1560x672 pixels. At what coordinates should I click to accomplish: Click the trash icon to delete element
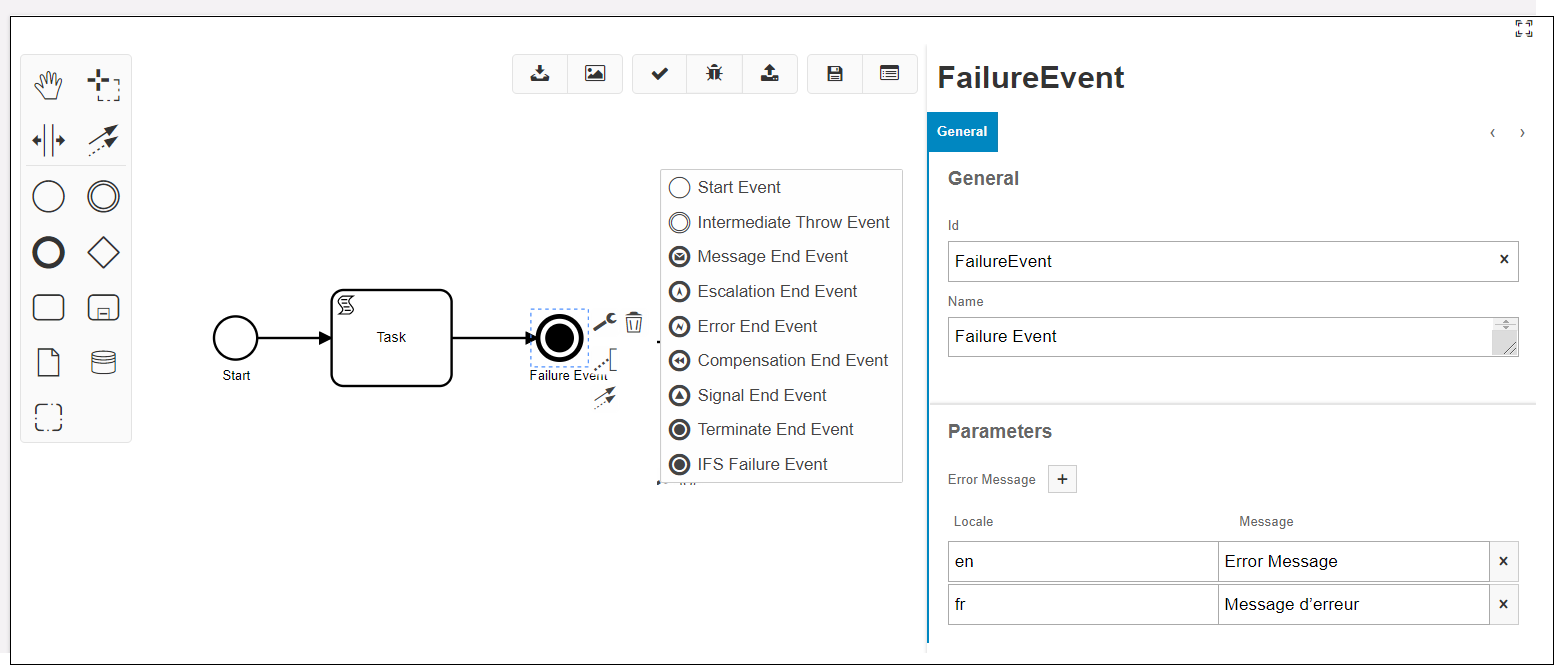(x=633, y=322)
